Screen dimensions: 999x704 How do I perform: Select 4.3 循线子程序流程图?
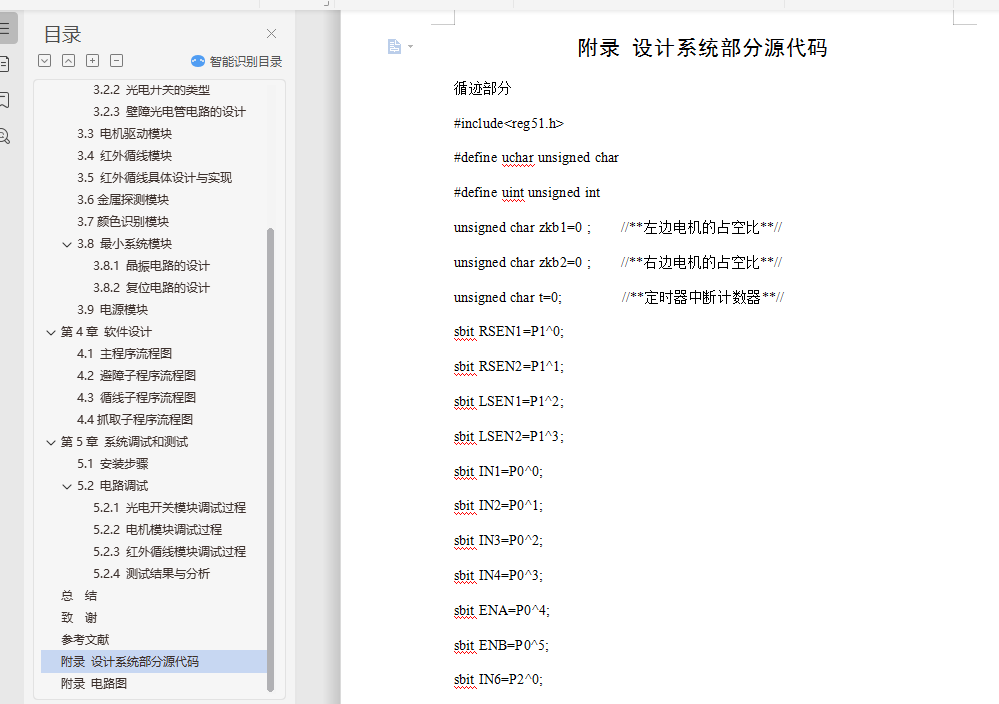point(136,398)
